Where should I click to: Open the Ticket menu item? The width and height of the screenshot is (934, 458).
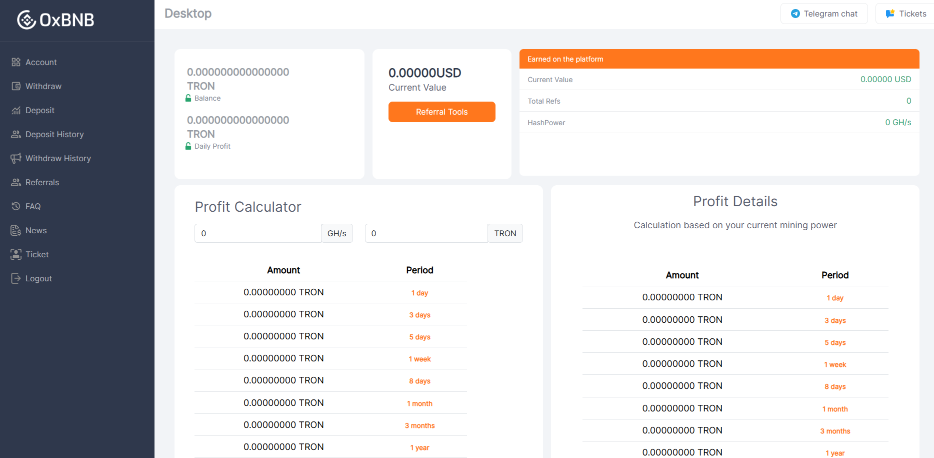(x=37, y=254)
